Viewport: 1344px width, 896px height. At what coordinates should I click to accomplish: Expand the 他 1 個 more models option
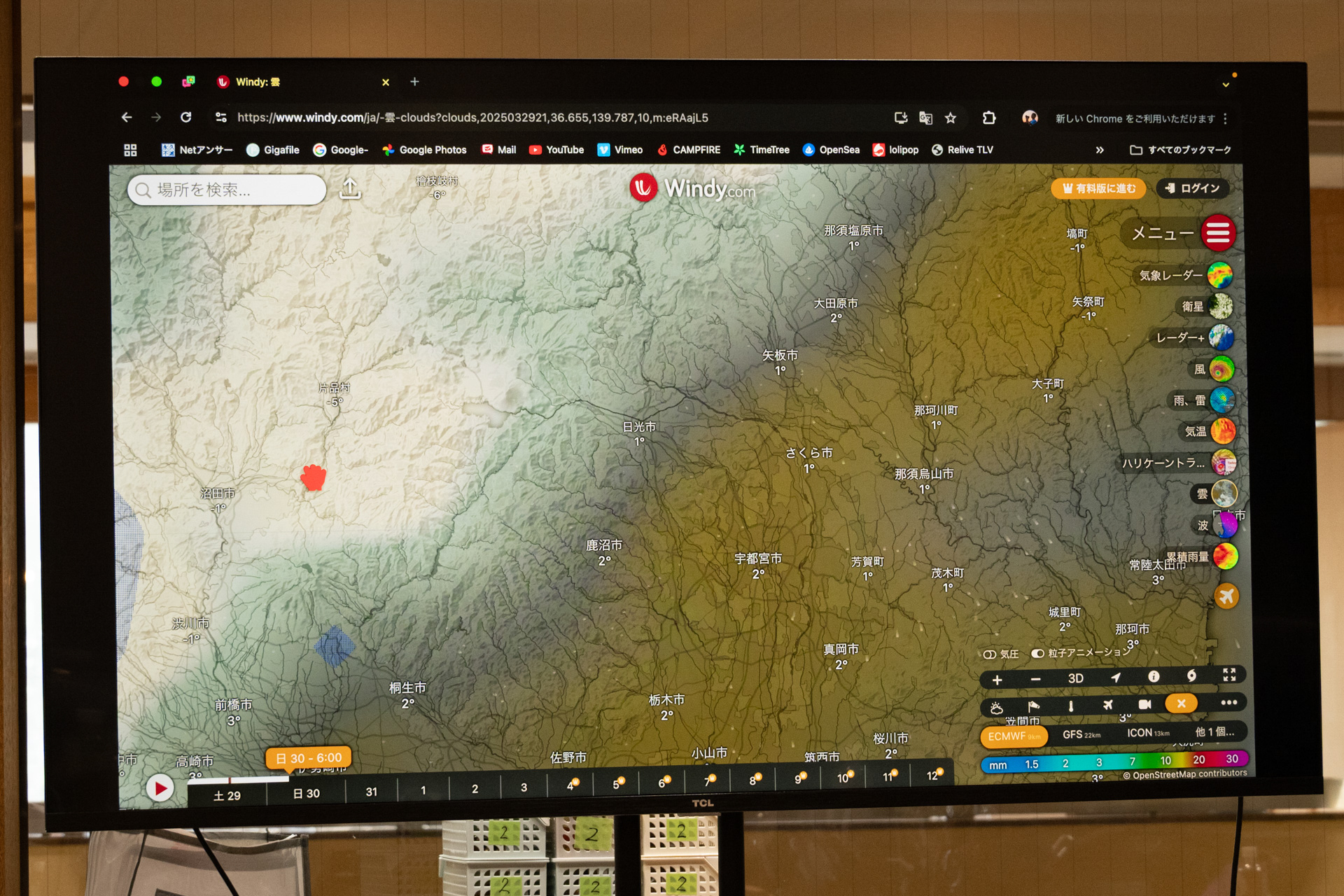(1214, 732)
